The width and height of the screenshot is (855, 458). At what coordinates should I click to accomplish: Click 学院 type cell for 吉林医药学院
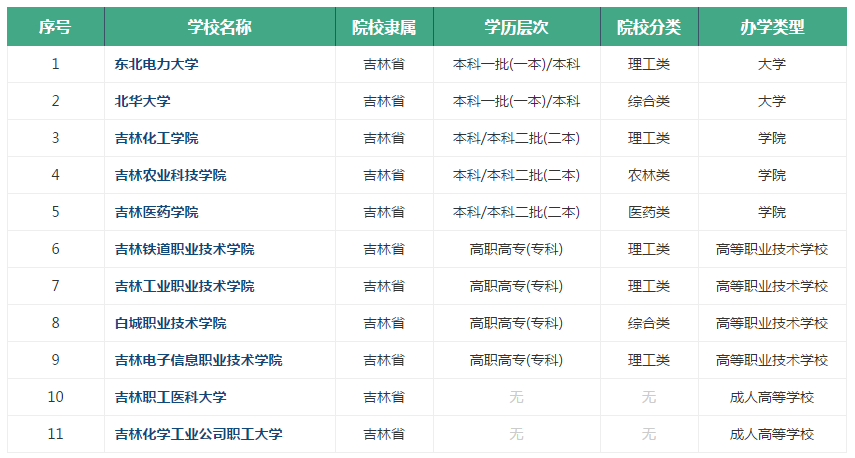772,212
